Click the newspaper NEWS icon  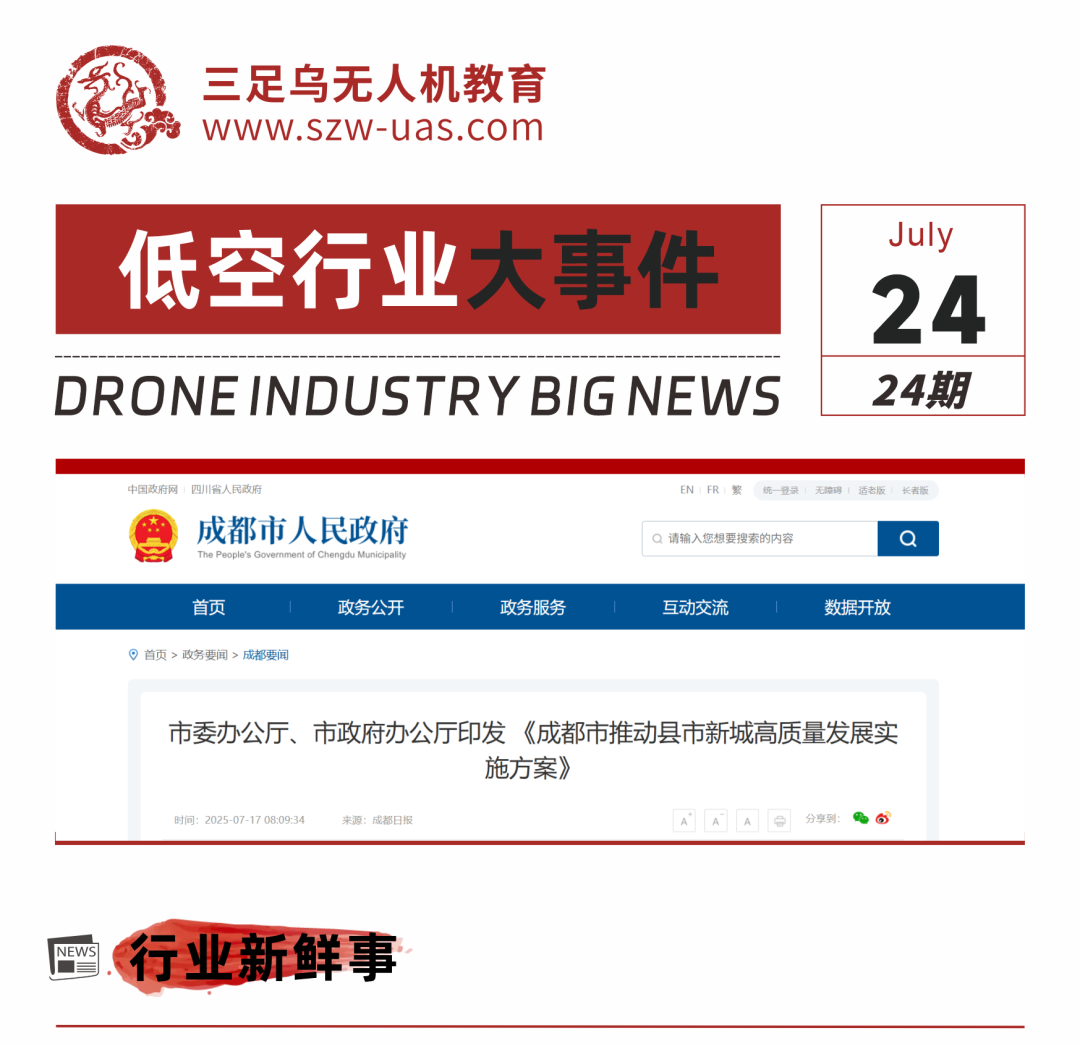(x=74, y=959)
